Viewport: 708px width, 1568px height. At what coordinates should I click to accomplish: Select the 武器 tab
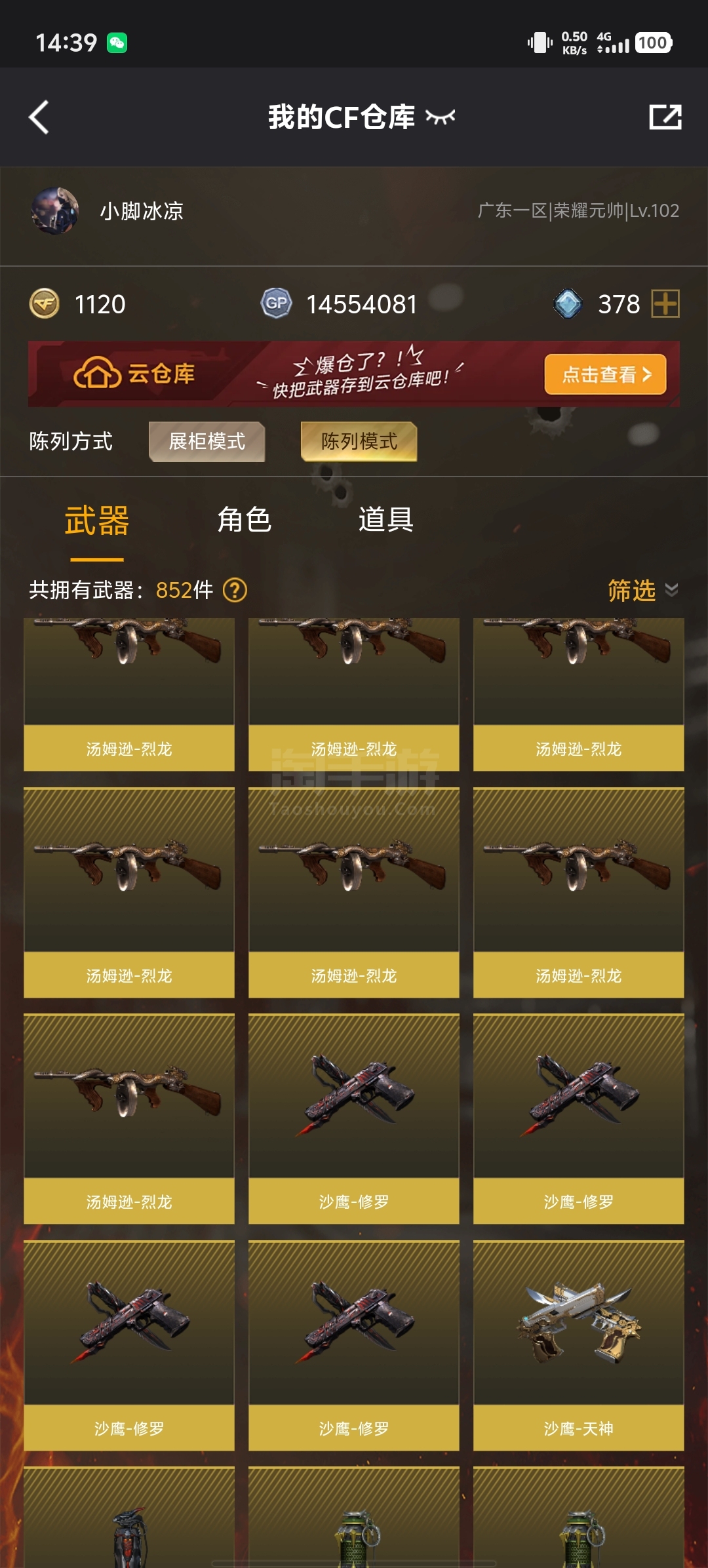(97, 521)
